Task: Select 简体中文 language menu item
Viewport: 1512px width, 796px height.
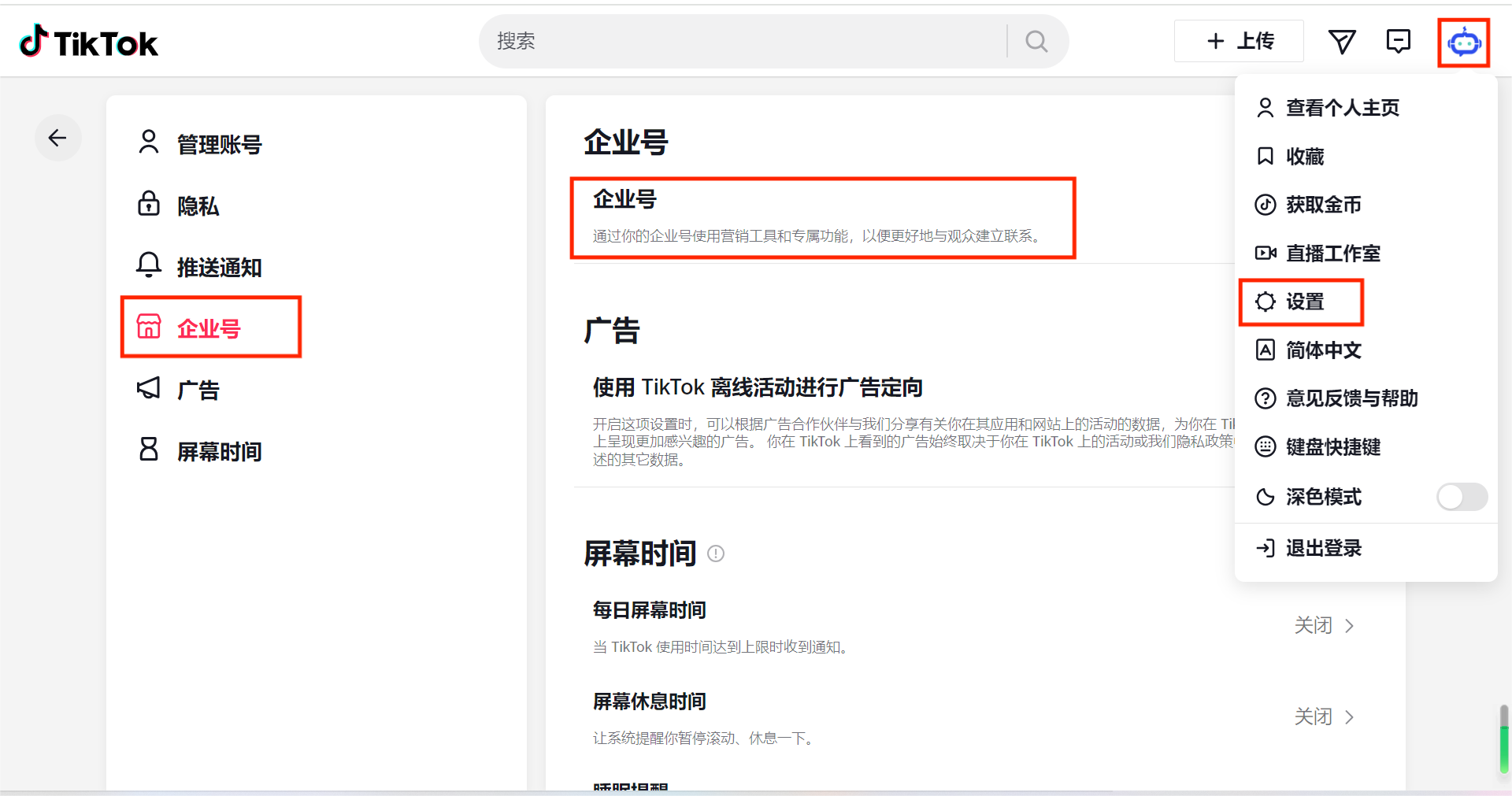Action: [1366, 350]
